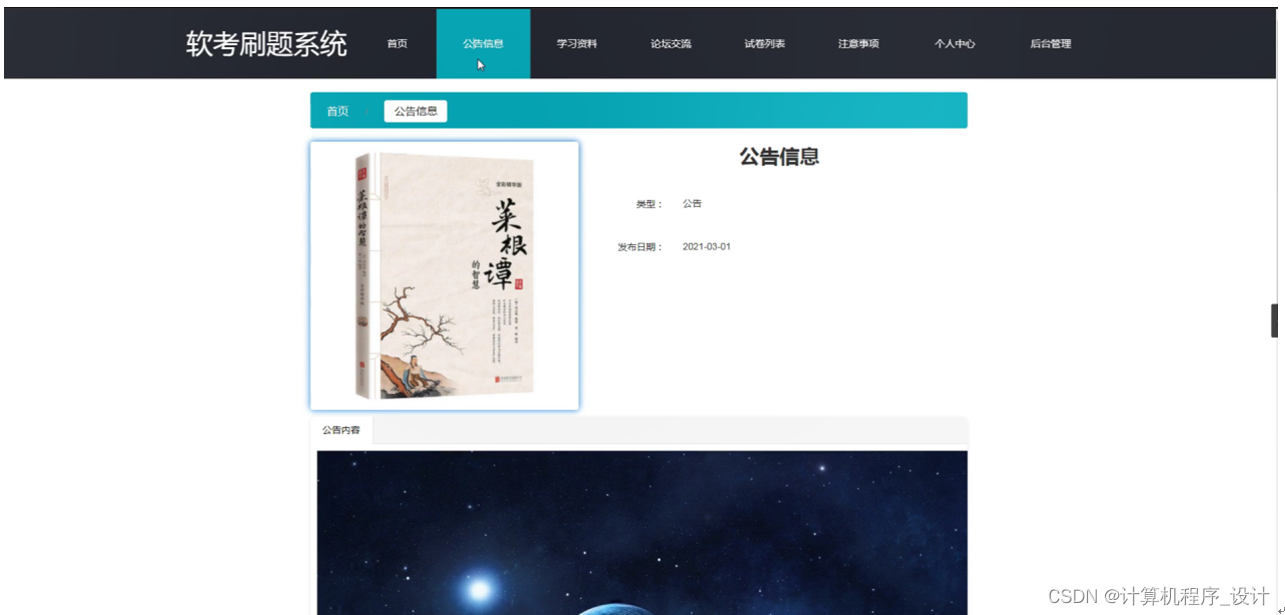Click the 公告信息 heading text
The width and height of the screenshot is (1285, 615).
(x=779, y=156)
